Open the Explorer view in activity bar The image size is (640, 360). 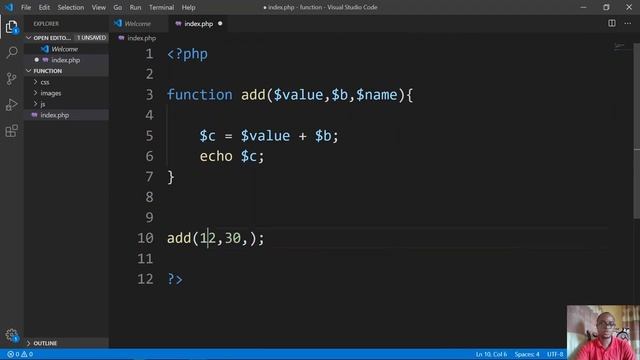pos(11,27)
